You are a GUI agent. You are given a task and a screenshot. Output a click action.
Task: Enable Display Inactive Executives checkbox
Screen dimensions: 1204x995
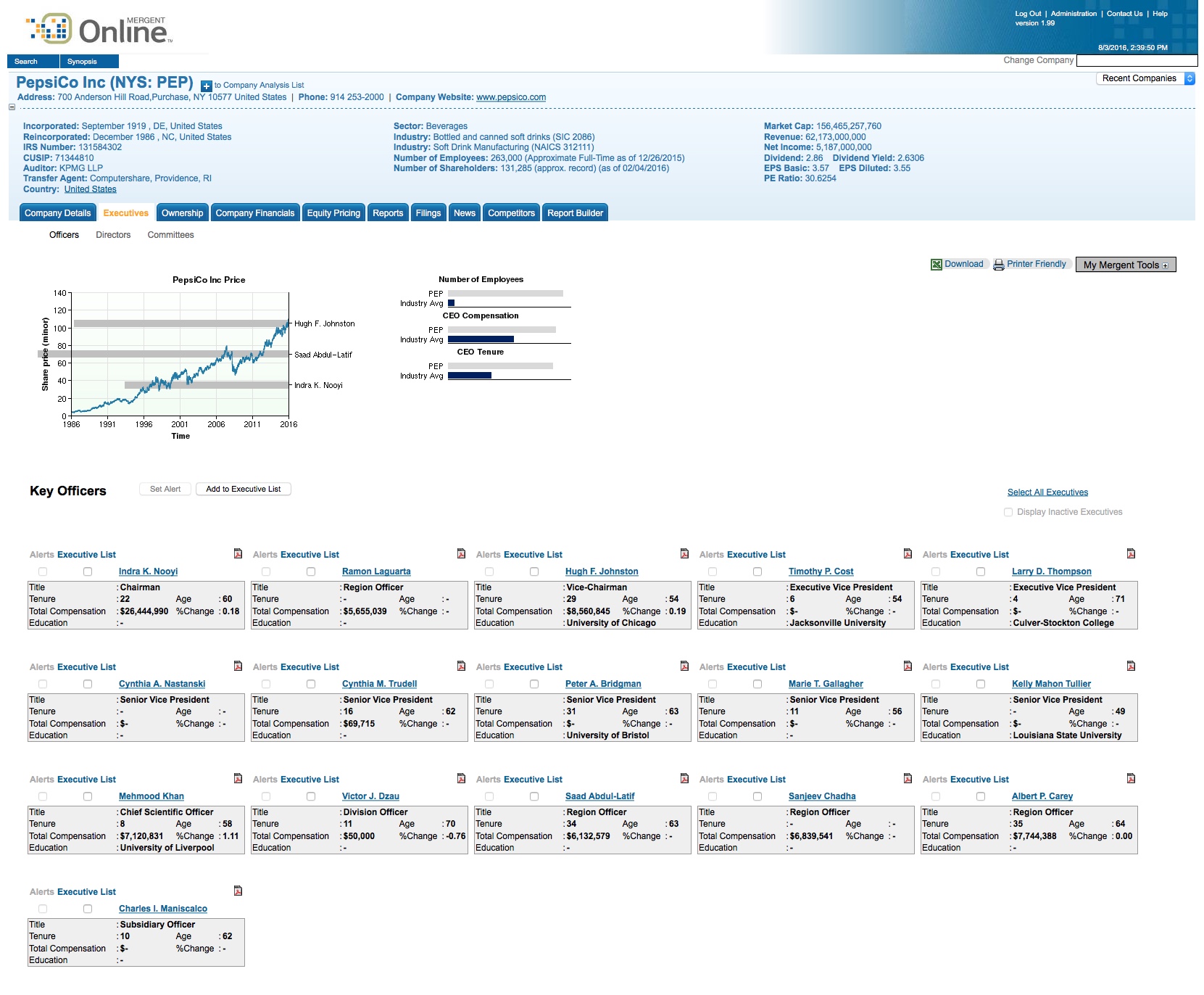pyautogui.click(x=1008, y=512)
